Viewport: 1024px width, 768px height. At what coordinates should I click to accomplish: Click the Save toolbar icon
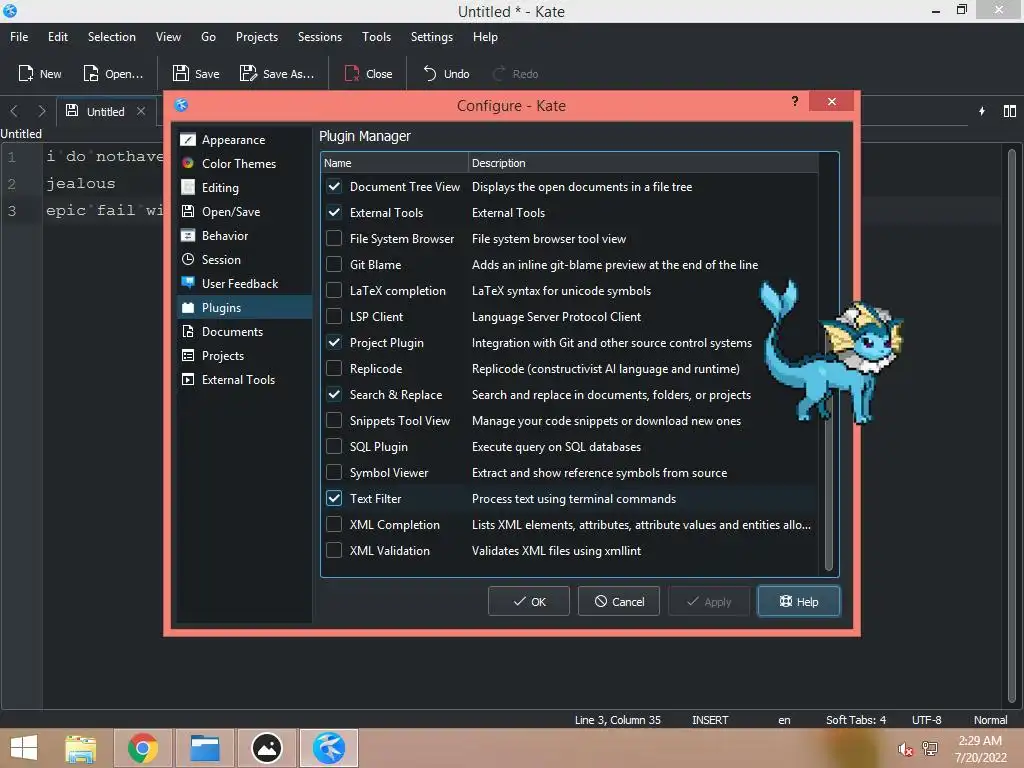pos(181,73)
